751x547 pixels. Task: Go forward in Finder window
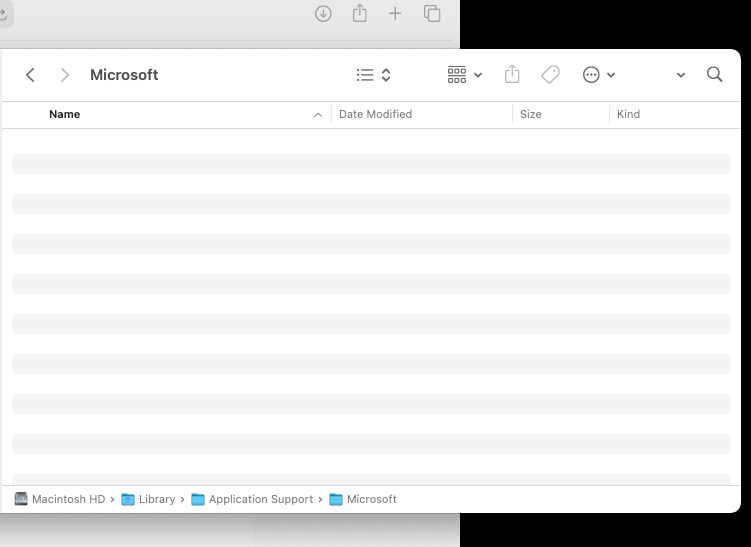point(65,75)
